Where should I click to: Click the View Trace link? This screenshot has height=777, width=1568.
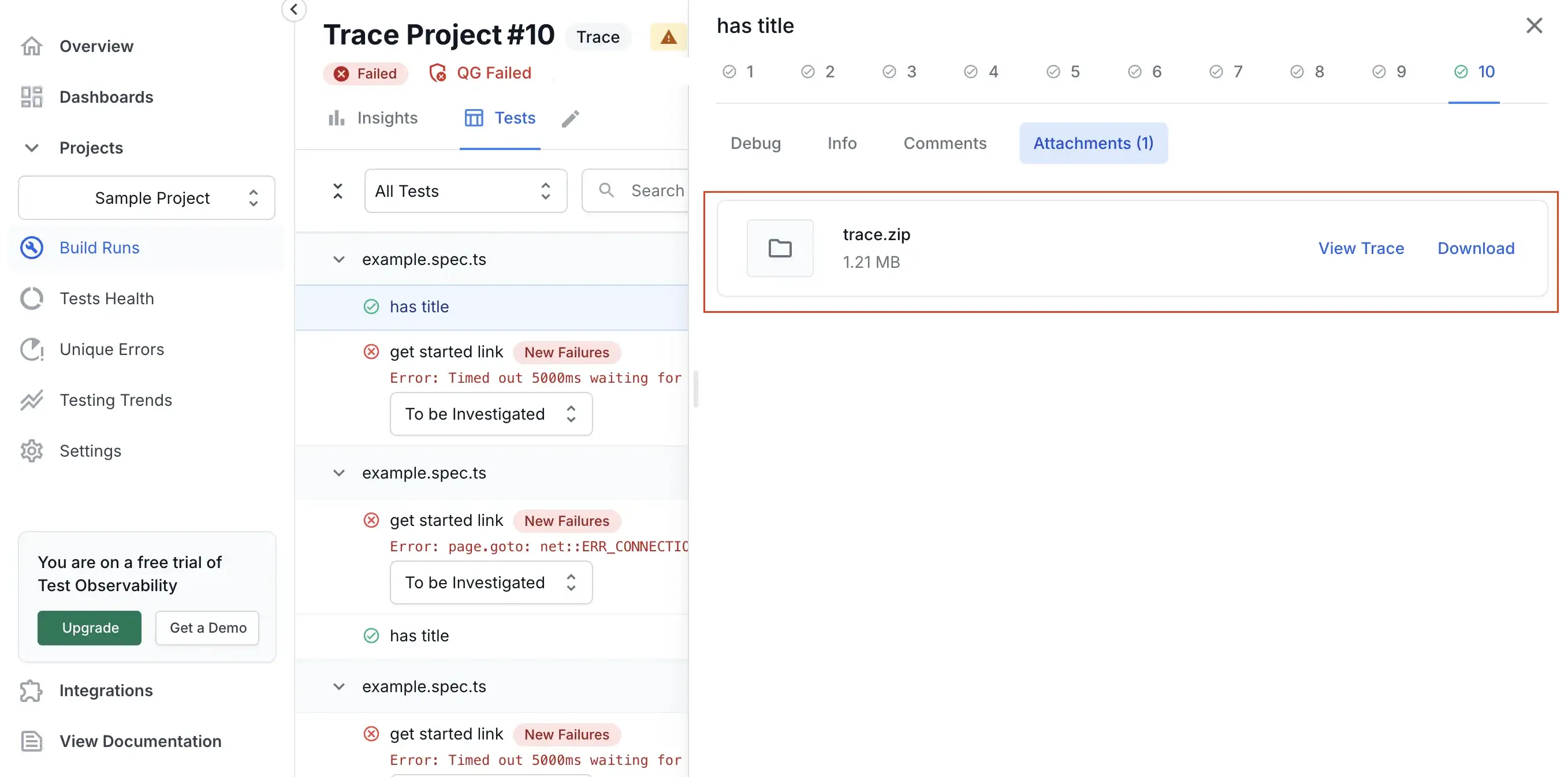(x=1361, y=248)
